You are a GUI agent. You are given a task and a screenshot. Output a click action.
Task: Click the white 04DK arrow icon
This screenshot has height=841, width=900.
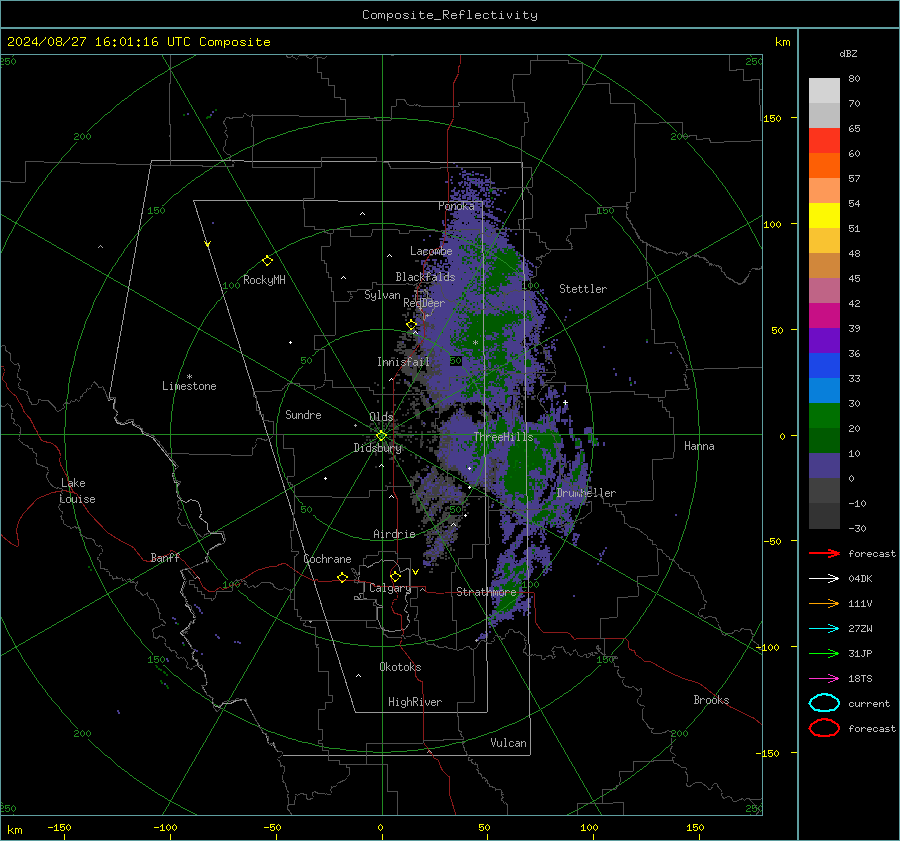pos(824,578)
